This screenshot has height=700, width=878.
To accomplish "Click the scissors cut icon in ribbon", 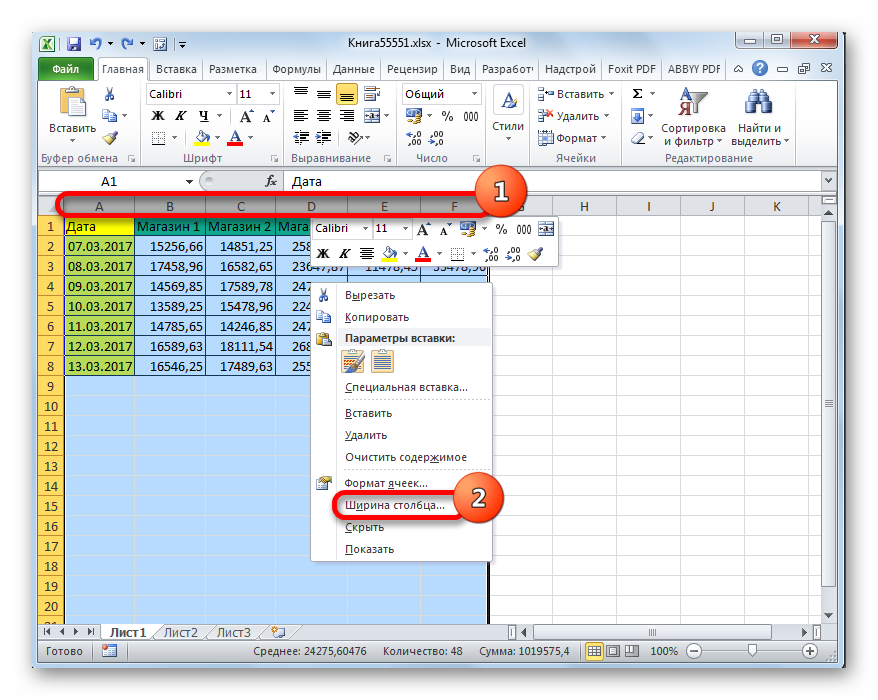I will [109, 94].
